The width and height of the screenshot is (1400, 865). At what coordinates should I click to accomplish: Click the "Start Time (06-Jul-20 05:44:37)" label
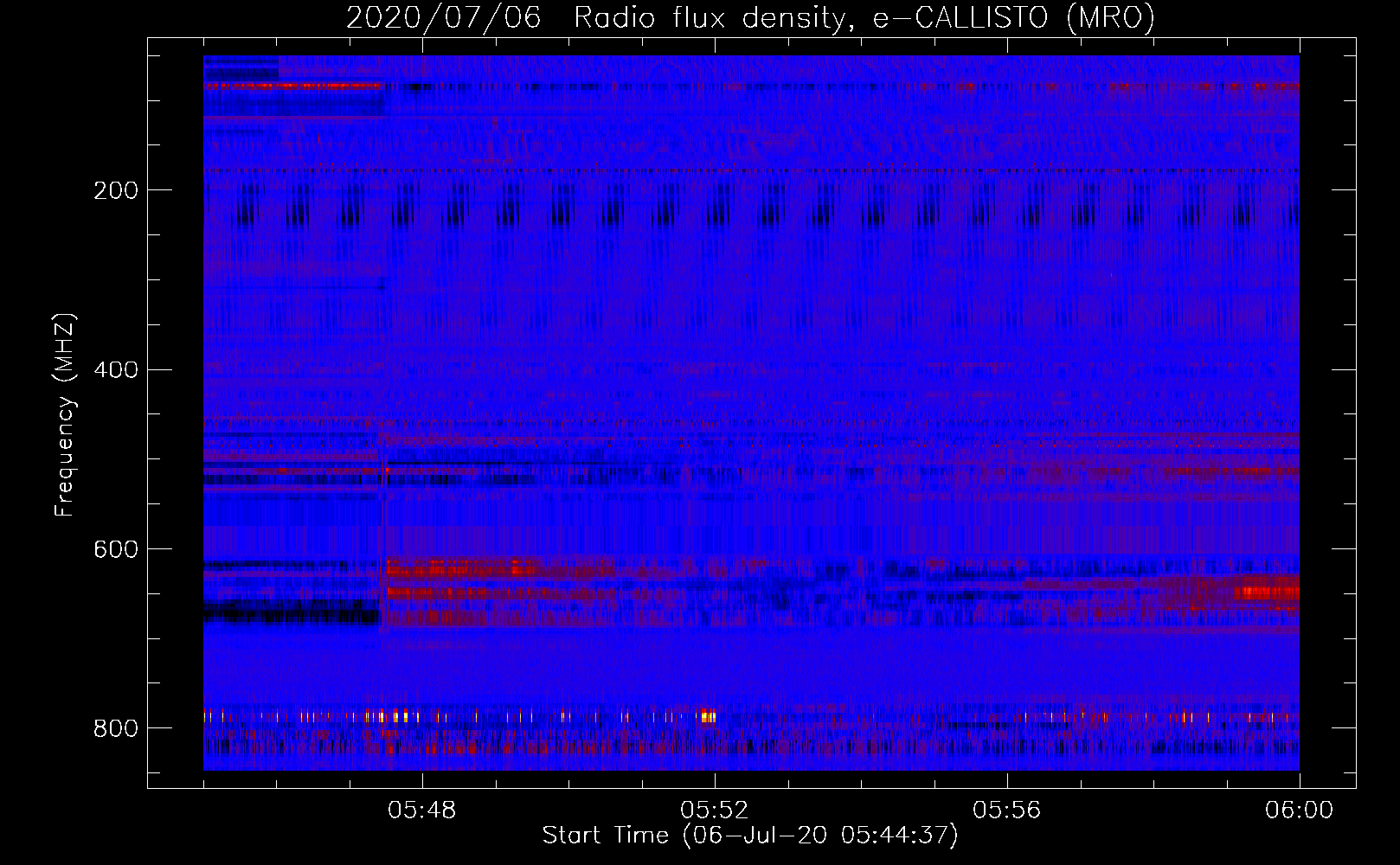(750, 836)
